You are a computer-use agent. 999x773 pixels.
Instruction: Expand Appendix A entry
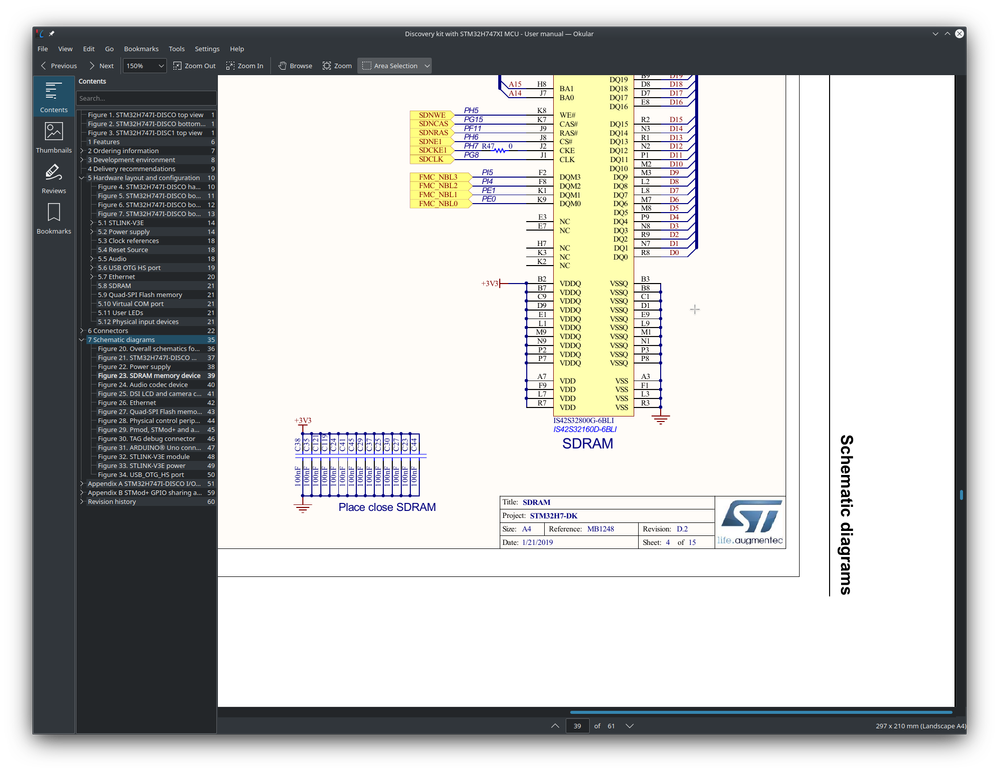(82, 484)
